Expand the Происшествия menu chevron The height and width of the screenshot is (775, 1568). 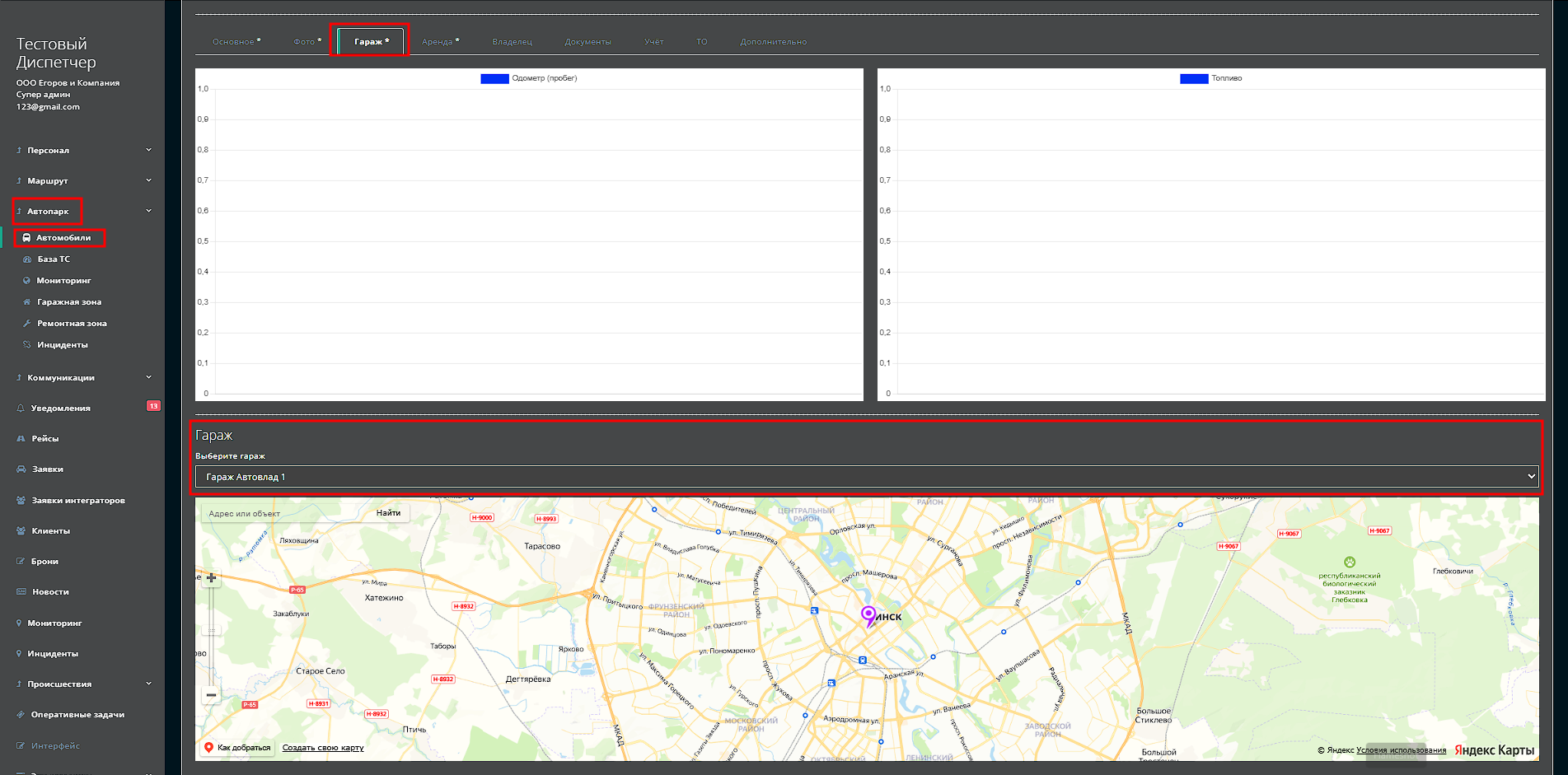(149, 684)
